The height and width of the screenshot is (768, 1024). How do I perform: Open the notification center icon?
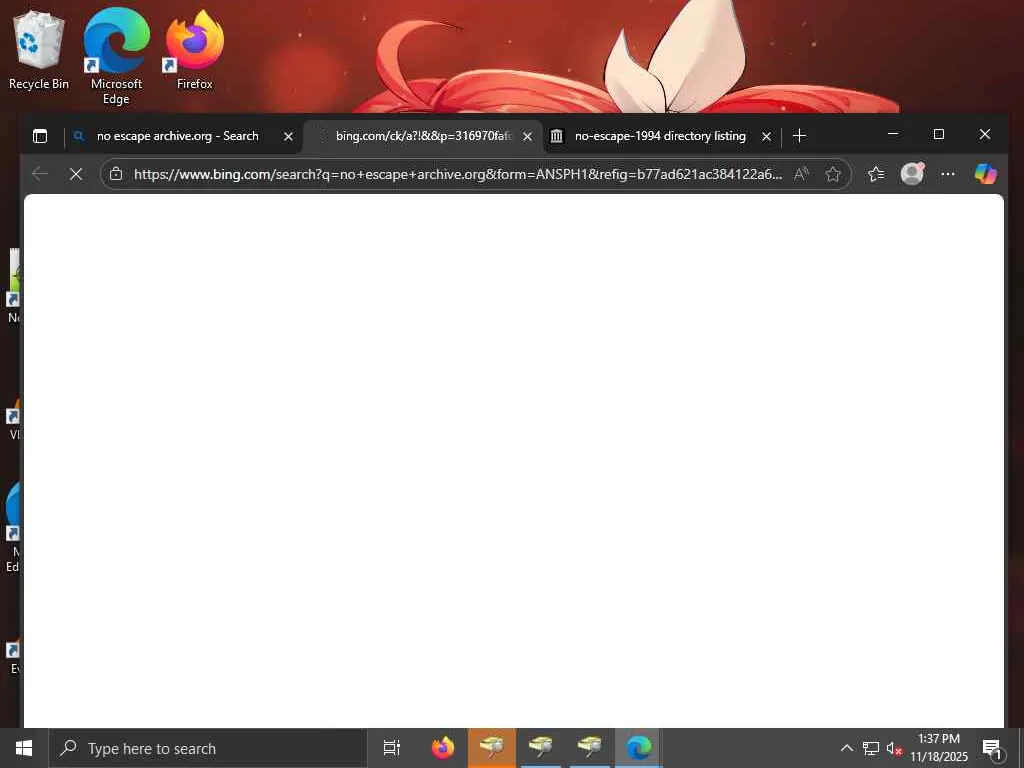992,748
